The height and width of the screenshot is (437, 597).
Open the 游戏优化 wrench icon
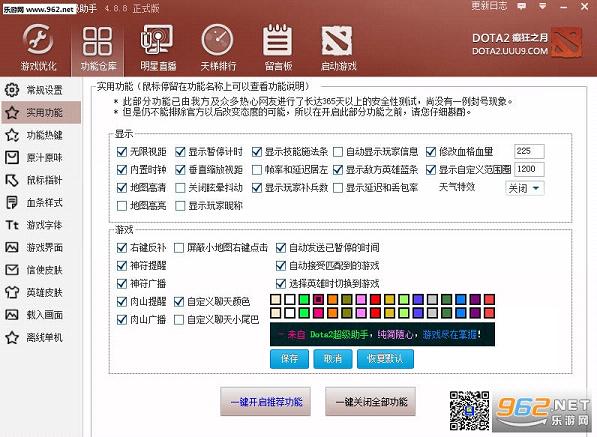click(38, 39)
